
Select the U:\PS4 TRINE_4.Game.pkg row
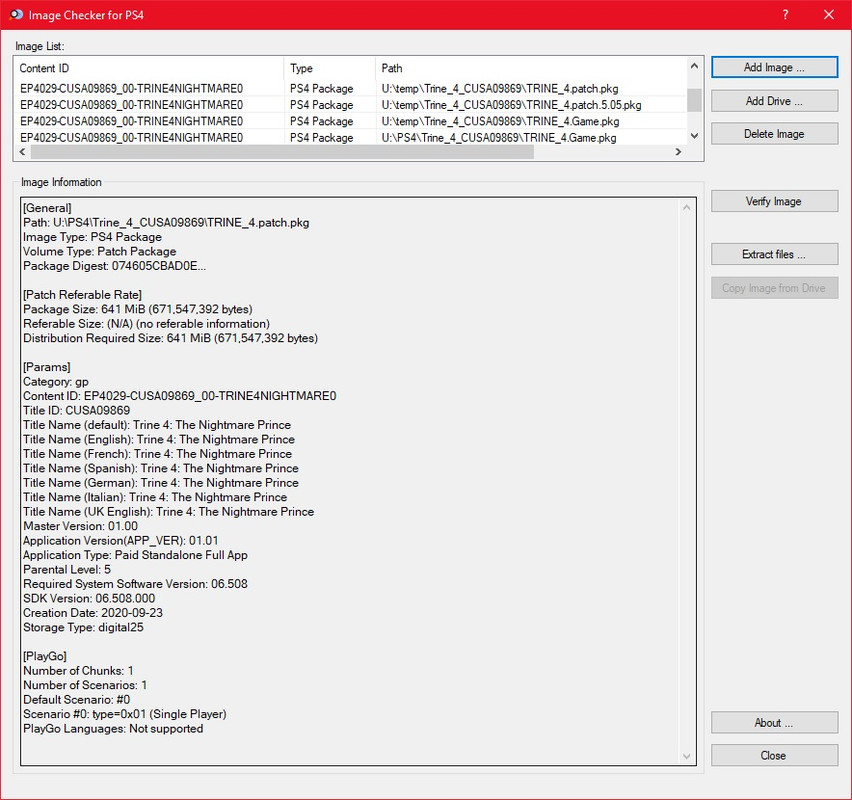click(350, 138)
